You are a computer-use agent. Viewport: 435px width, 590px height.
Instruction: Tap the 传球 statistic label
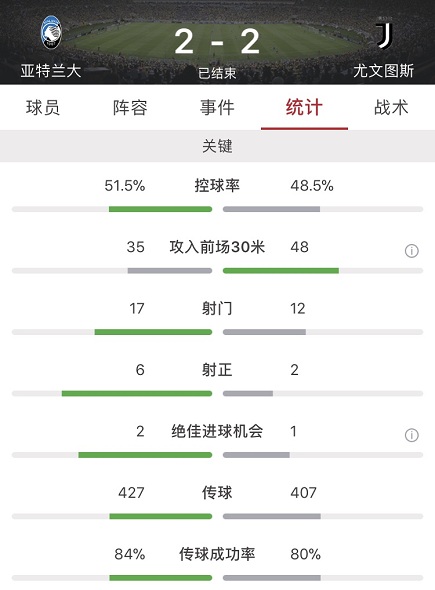217,493
